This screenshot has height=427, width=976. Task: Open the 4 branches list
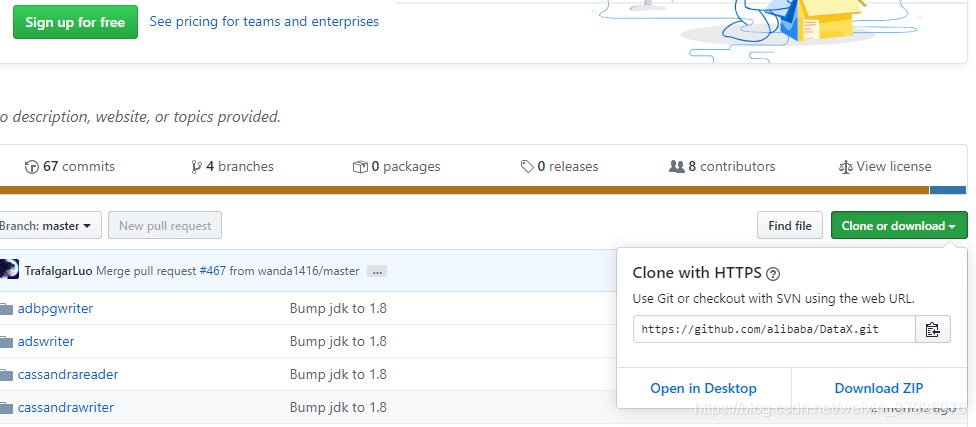coord(232,166)
